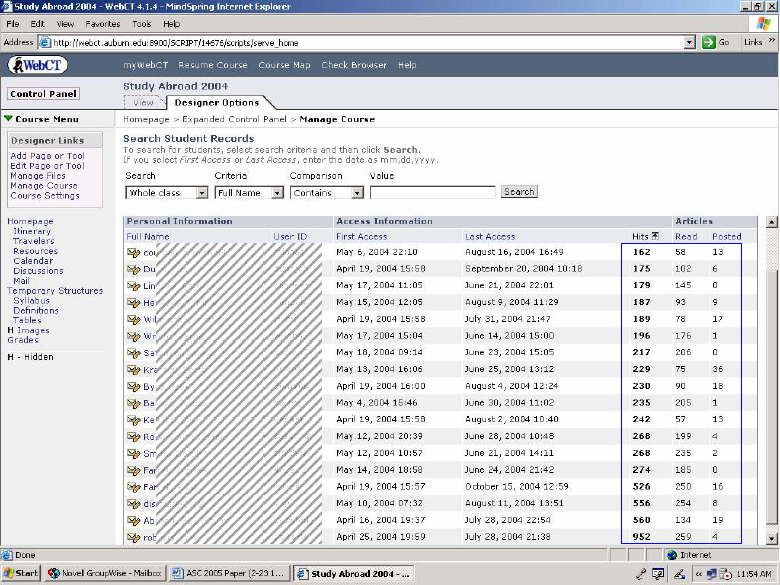Click the record icon in the 556 hits row
This screenshot has width=780, height=585.
[x=133, y=504]
